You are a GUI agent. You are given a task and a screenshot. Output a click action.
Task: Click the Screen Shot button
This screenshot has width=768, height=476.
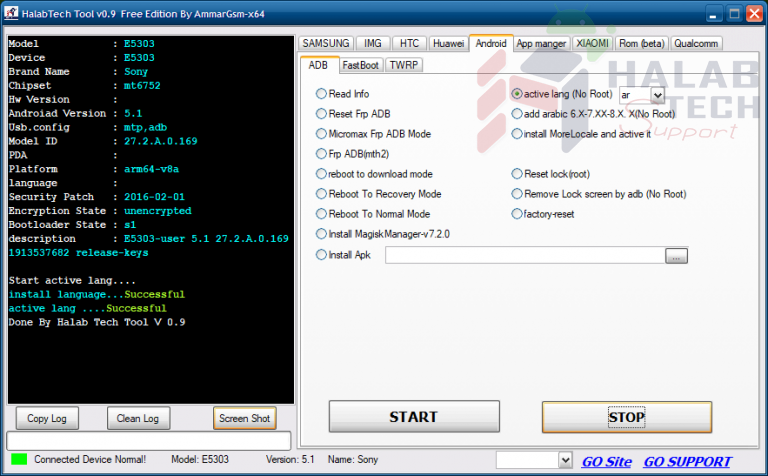tap(245, 418)
